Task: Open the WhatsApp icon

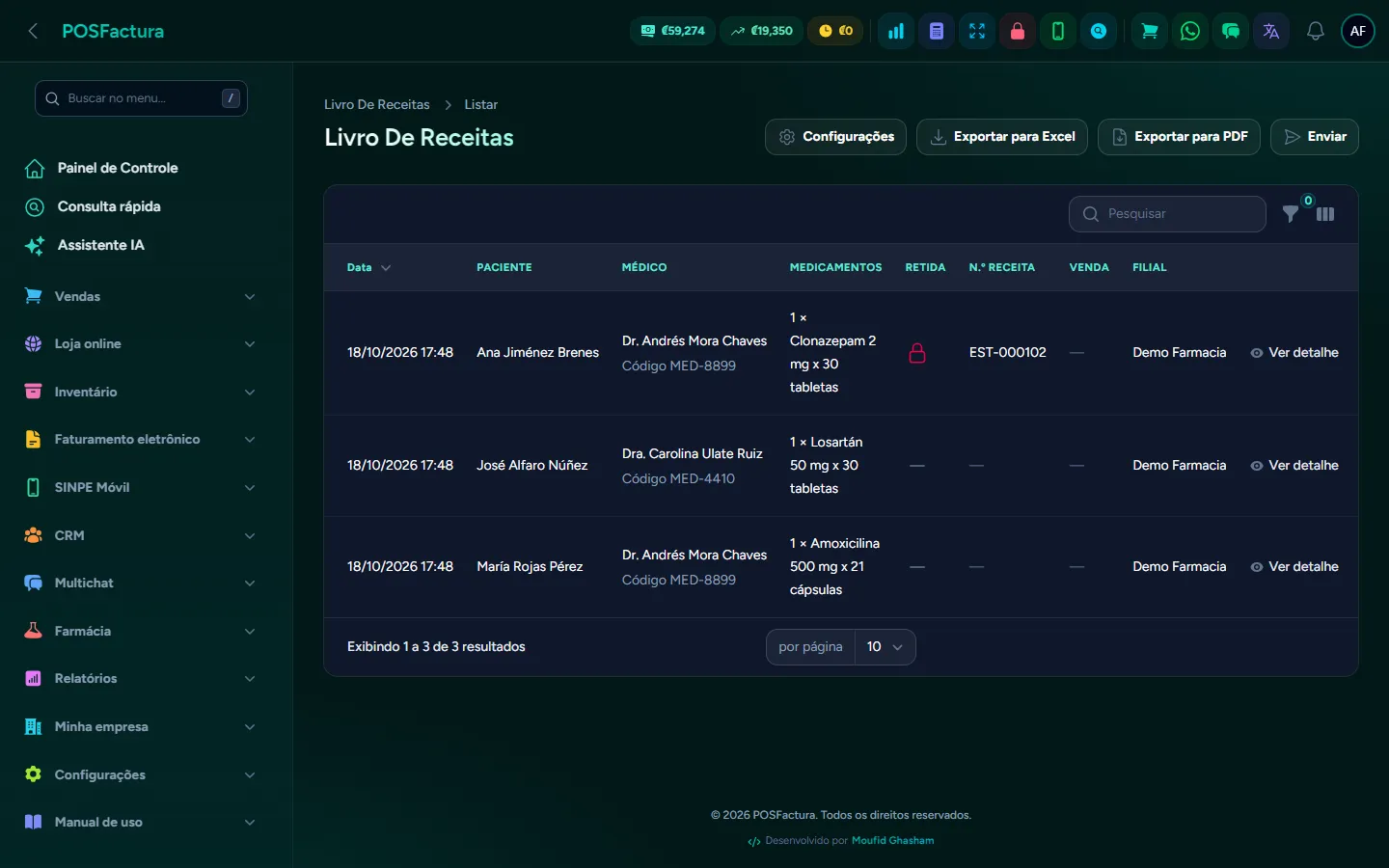Action: 1190,31
